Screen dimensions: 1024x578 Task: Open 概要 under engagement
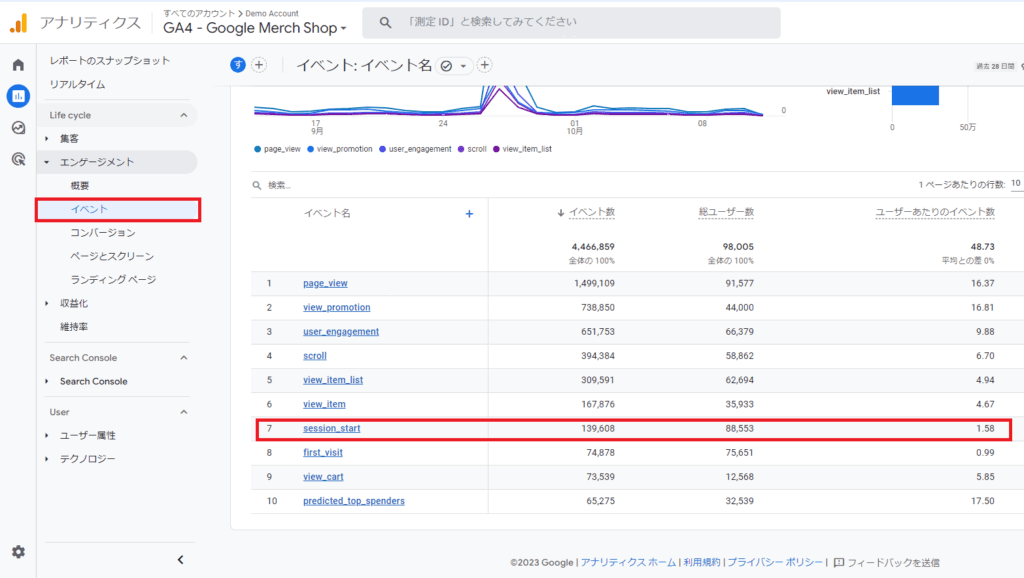point(80,185)
